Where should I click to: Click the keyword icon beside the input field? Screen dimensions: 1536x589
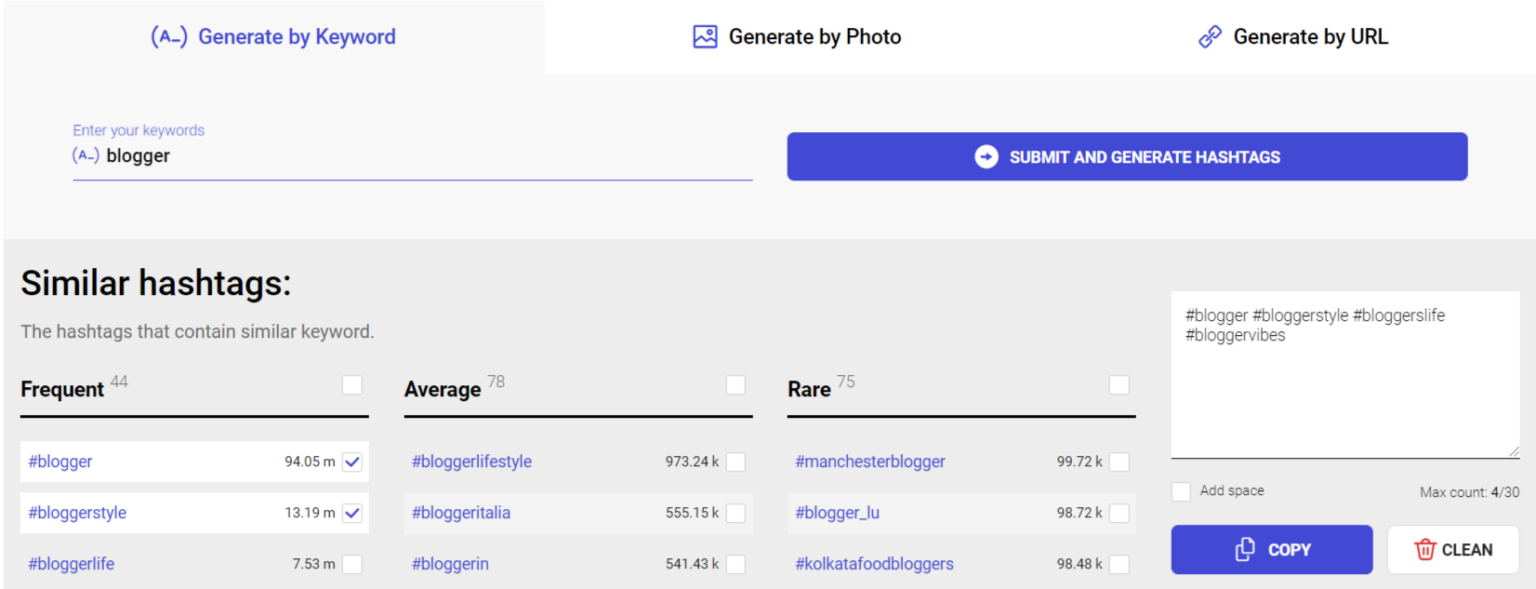click(x=88, y=156)
